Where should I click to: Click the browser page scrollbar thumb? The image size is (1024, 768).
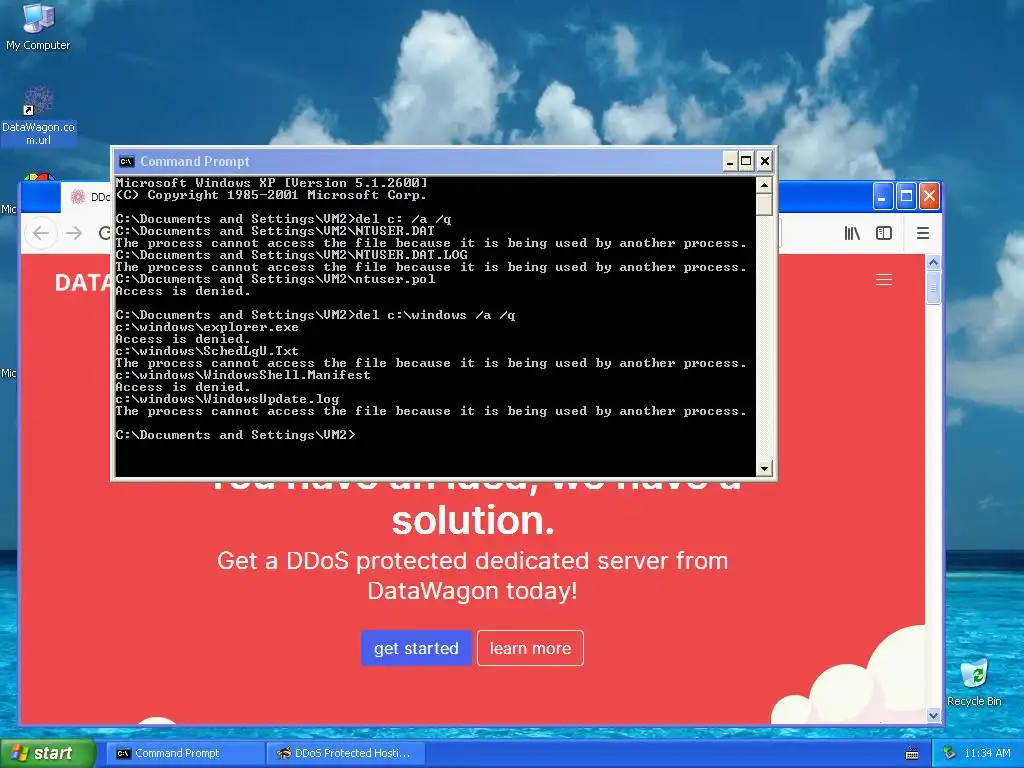(x=933, y=288)
